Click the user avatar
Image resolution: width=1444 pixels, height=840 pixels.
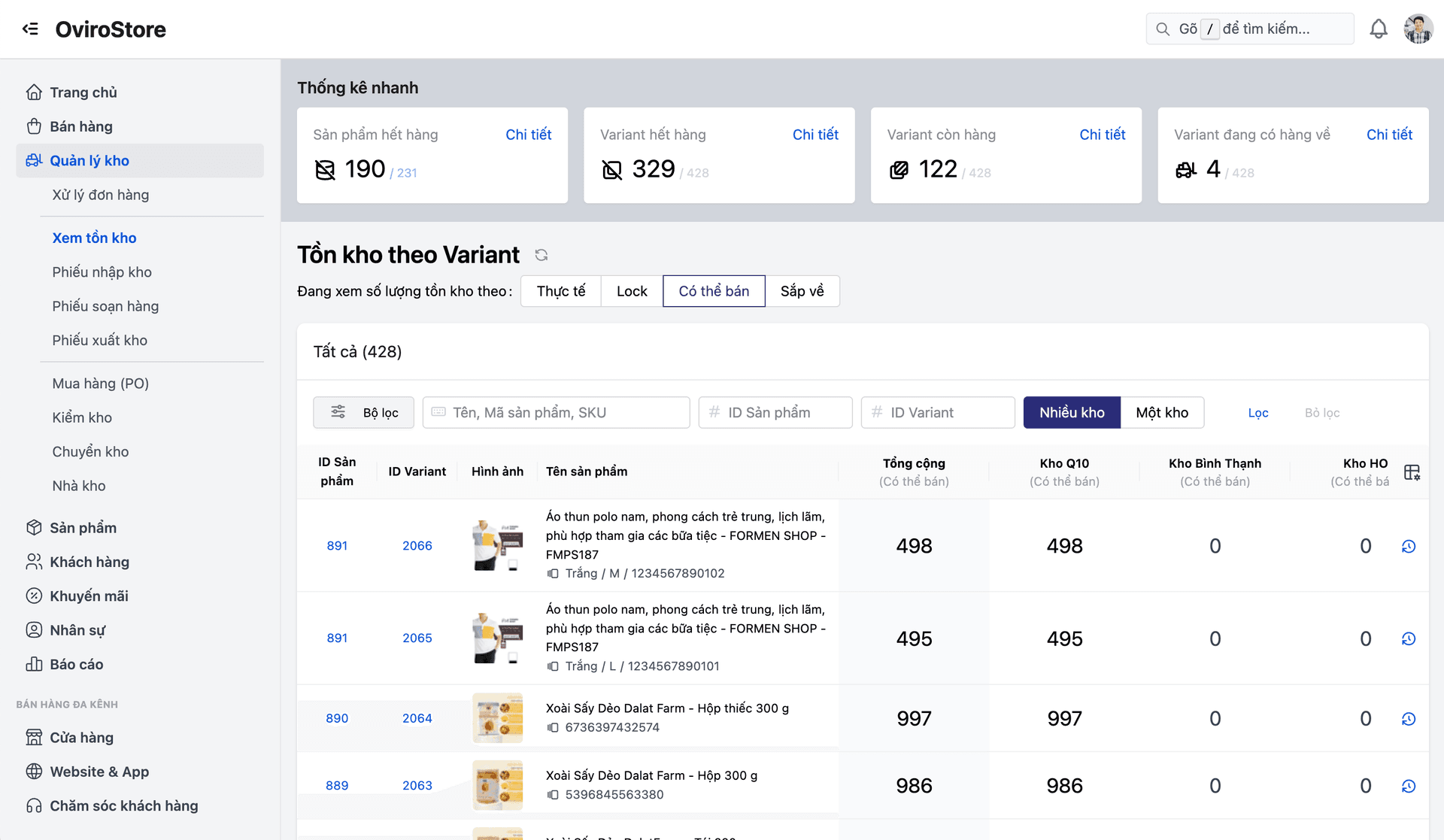click(1418, 29)
